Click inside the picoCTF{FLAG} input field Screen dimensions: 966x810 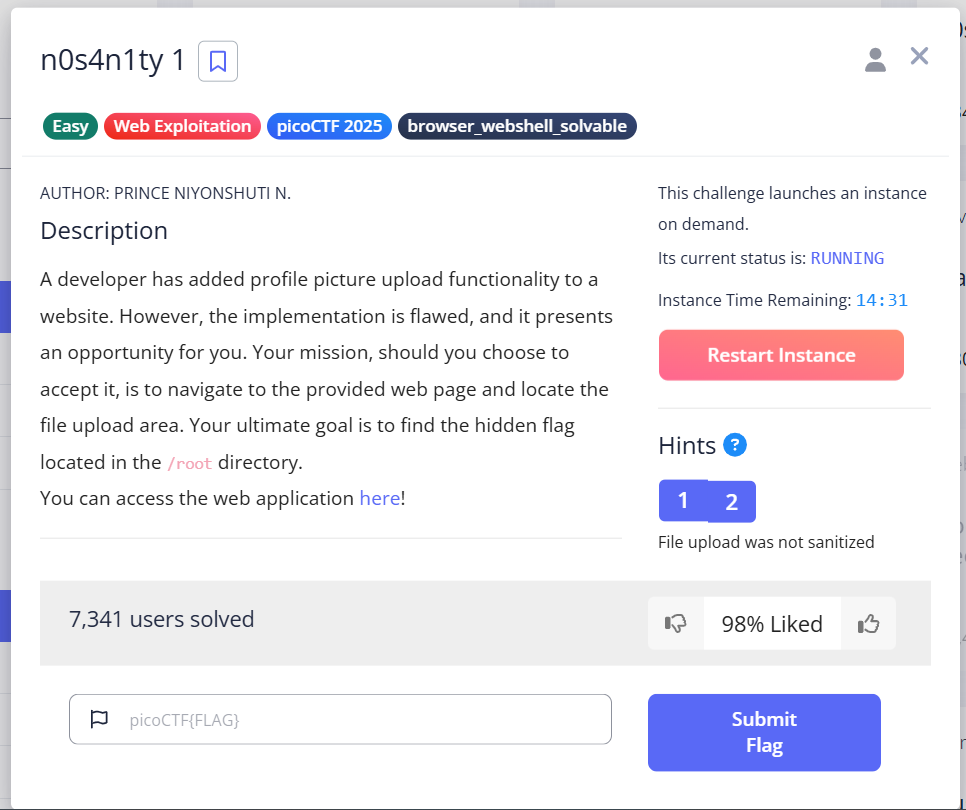click(x=340, y=718)
